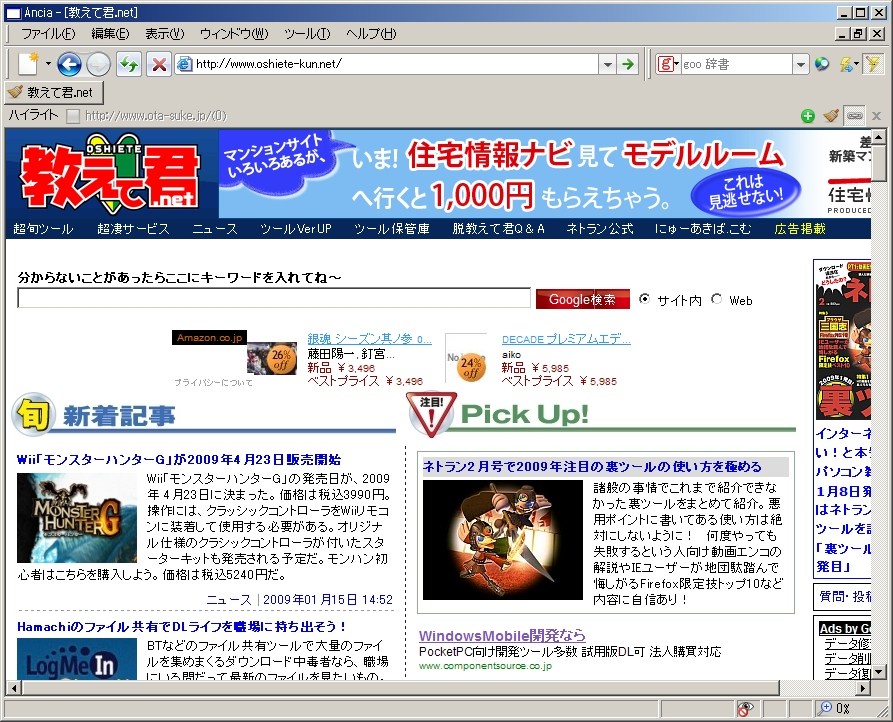The height and width of the screenshot is (722, 893).
Task: Click the globe magnifier search icon
Action: 821,64
